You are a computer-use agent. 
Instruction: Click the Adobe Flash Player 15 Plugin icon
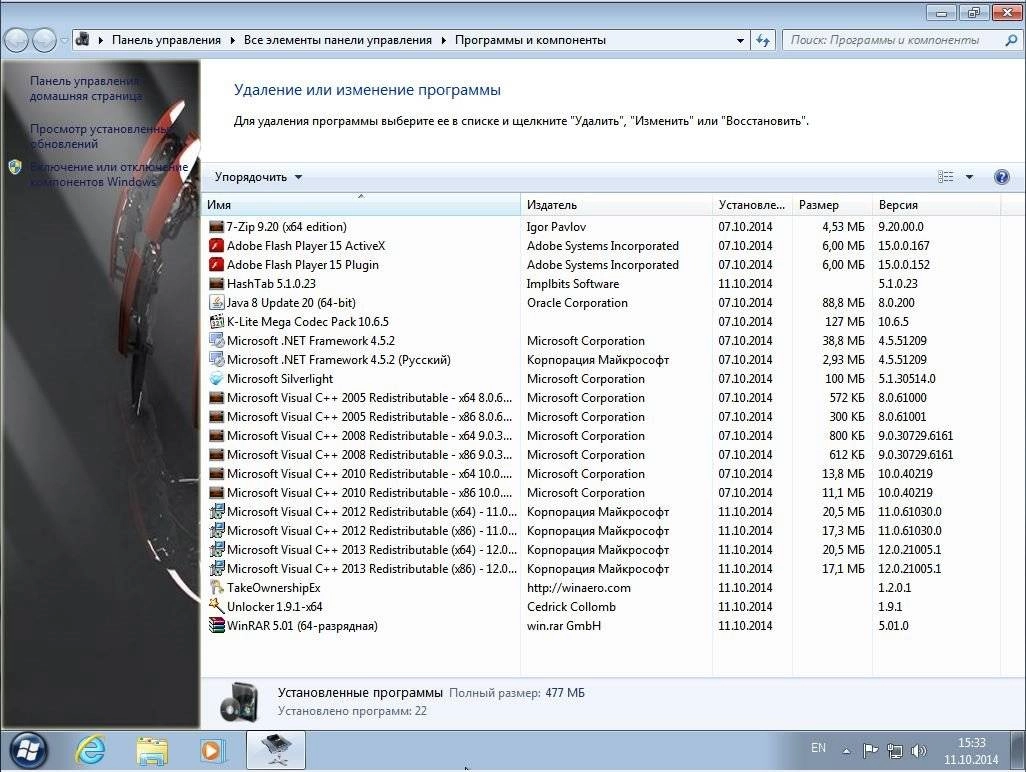217,265
